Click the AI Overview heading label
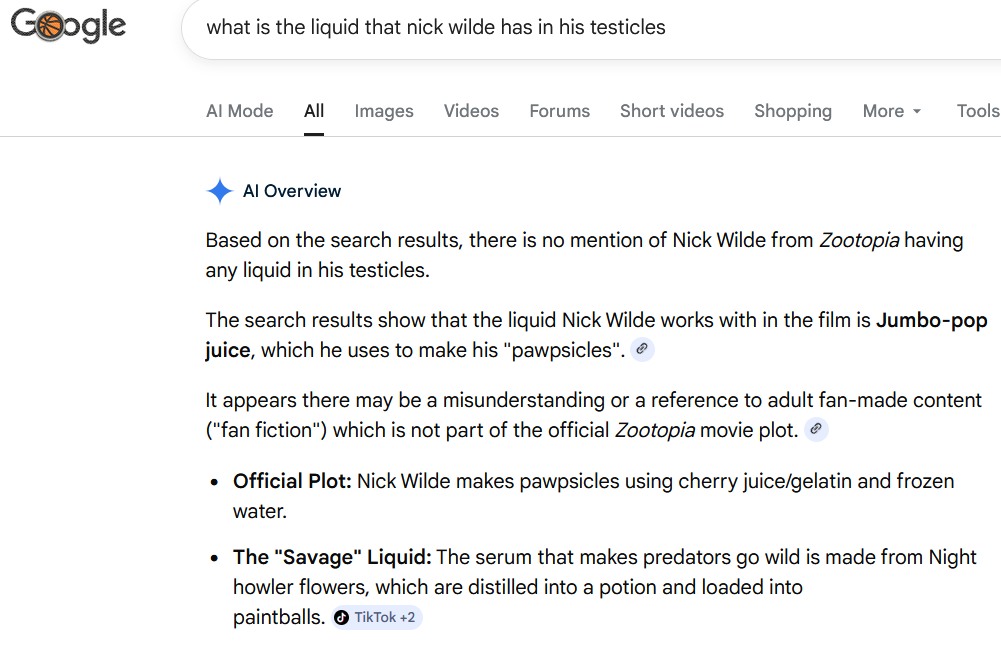 (292, 191)
